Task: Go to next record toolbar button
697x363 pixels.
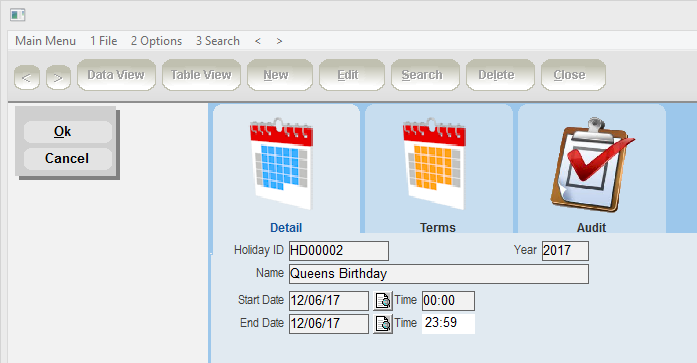Action: [x=58, y=77]
